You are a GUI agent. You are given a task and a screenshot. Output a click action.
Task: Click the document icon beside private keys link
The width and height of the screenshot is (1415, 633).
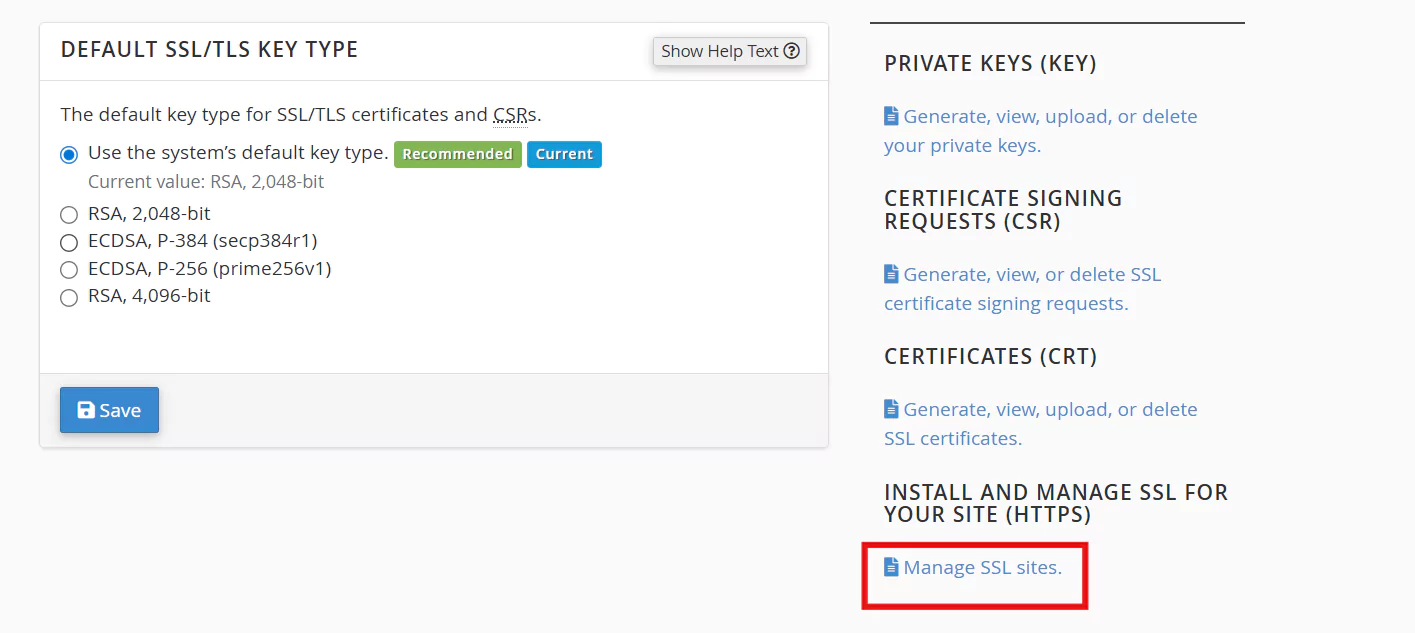coord(891,116)
